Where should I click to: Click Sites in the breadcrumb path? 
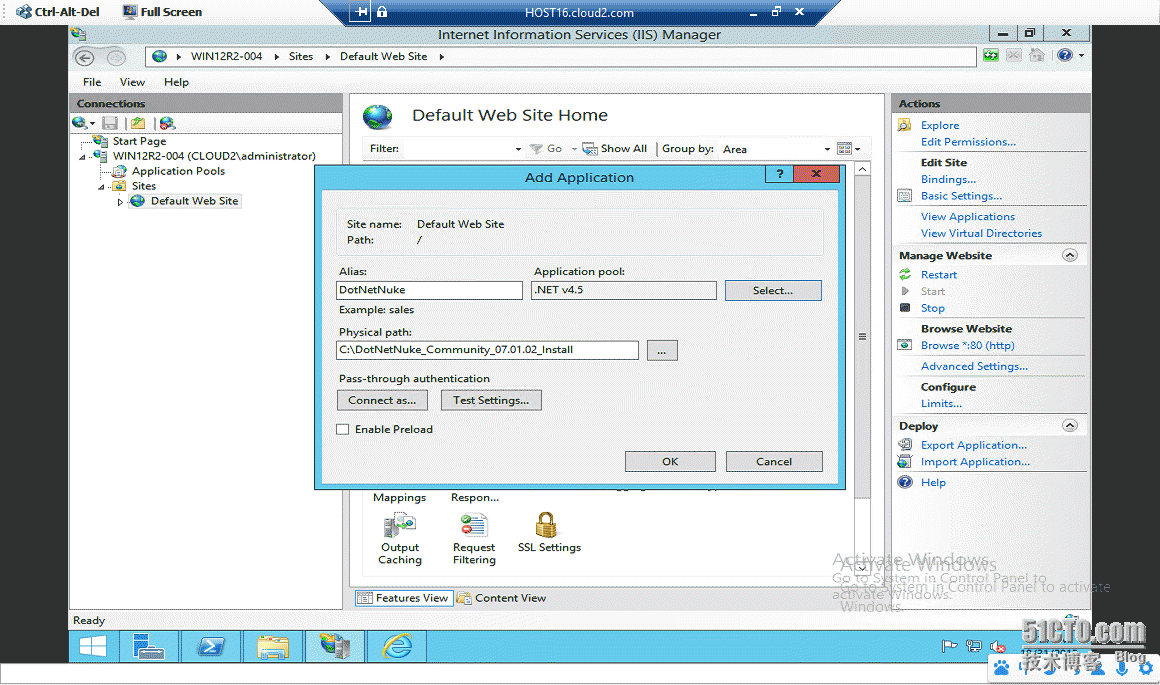(x=300, y=56)
